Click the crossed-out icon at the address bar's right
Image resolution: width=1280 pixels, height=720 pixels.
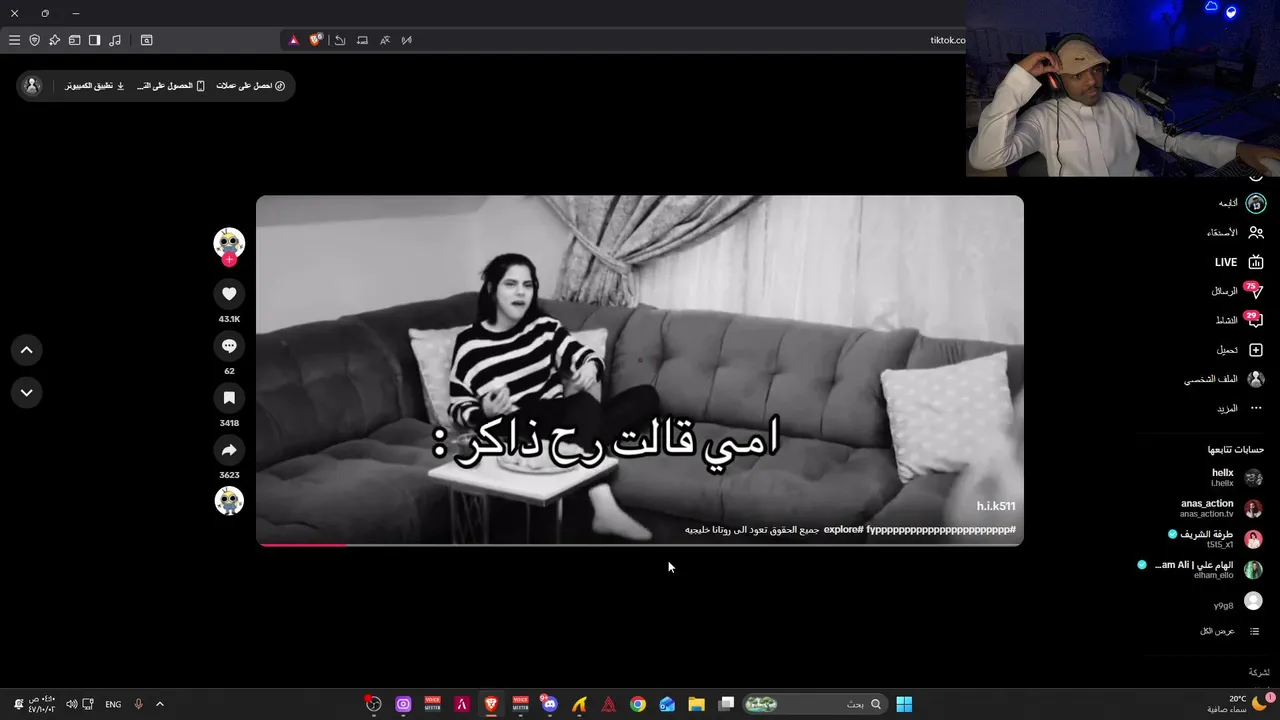[x=407, y=40]
